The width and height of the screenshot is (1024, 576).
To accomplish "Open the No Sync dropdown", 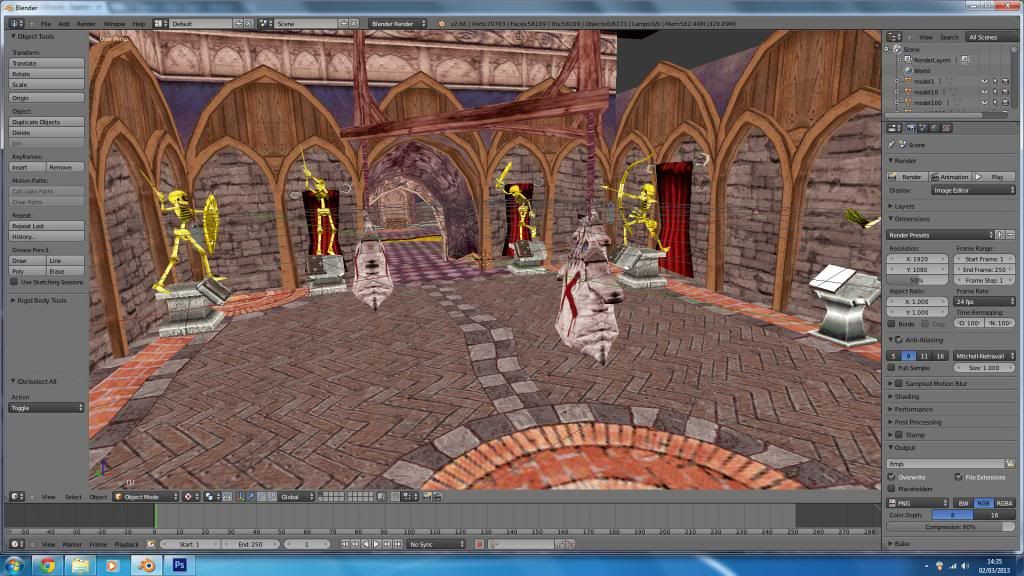I will [x=436, y=544].
